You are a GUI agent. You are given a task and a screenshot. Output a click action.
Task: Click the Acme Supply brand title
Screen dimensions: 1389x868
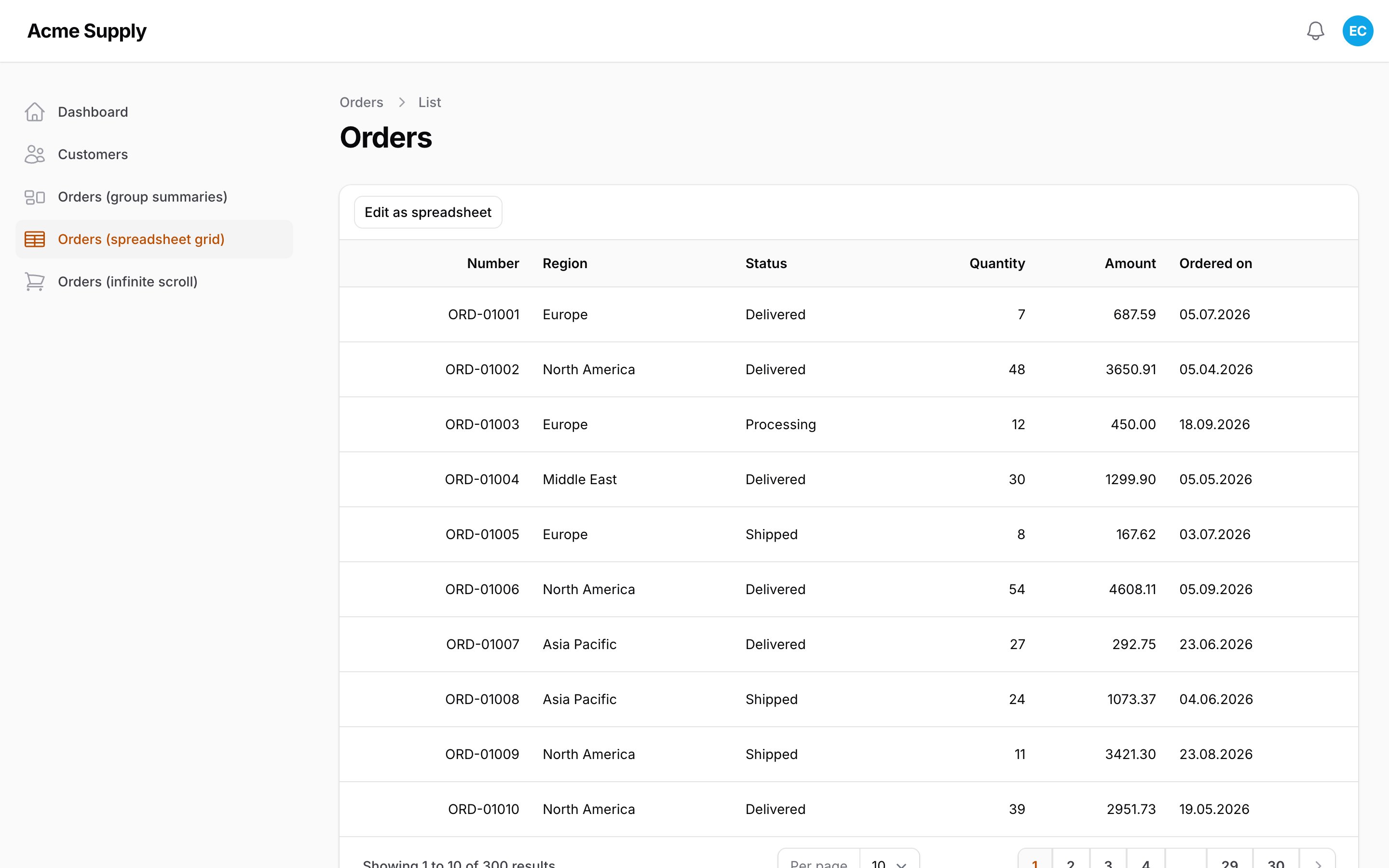coord(87,31)
